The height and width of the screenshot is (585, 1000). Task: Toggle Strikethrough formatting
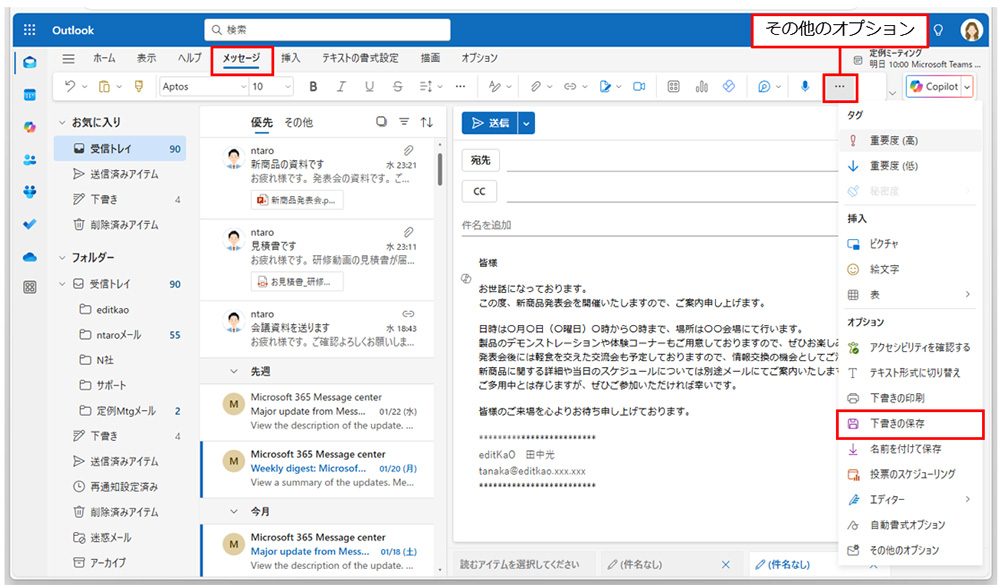click(x=397, y=86)
